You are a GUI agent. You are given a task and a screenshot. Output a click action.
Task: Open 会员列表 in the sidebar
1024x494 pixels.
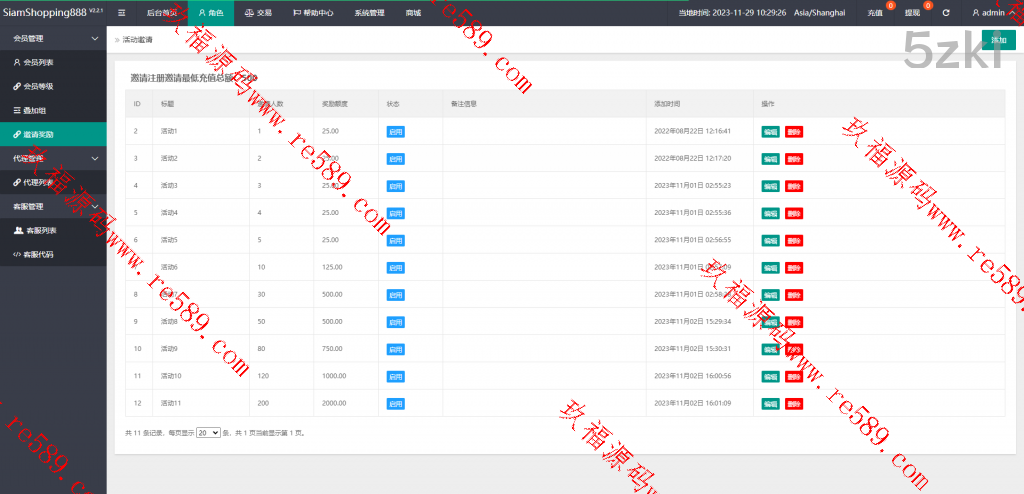pos(39,62)
